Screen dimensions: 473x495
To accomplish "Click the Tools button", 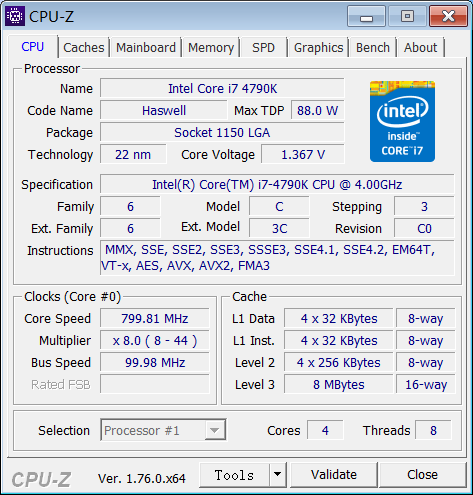I will pos(234,474).
